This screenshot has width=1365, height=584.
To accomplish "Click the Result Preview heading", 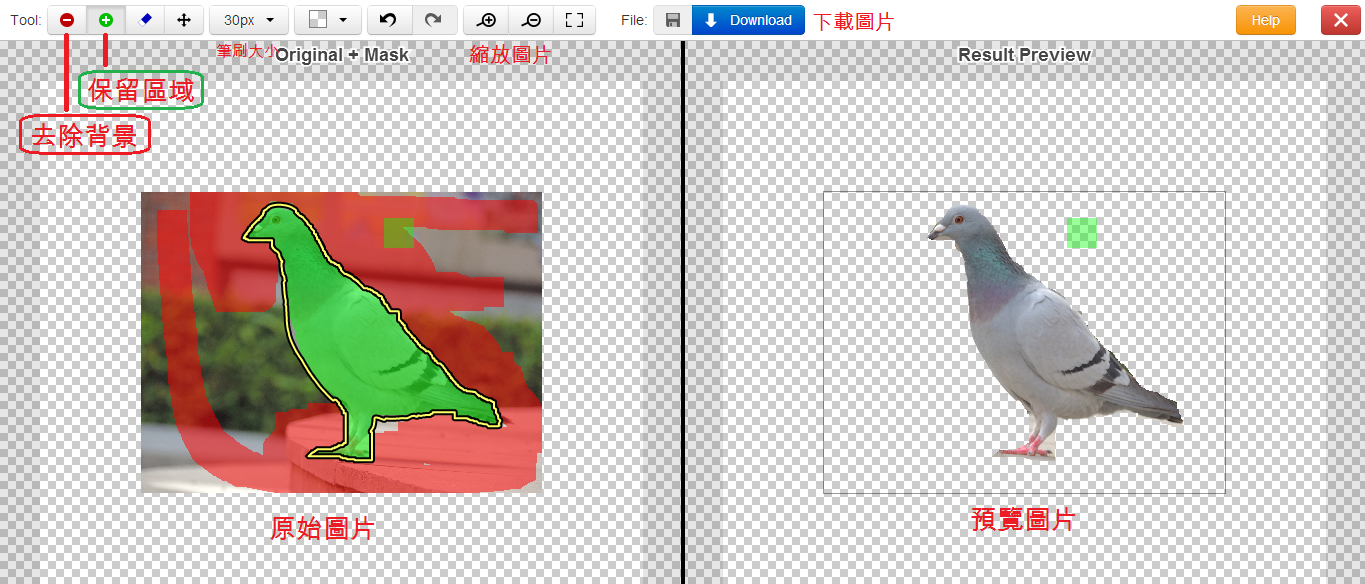I will [1024, 55].
